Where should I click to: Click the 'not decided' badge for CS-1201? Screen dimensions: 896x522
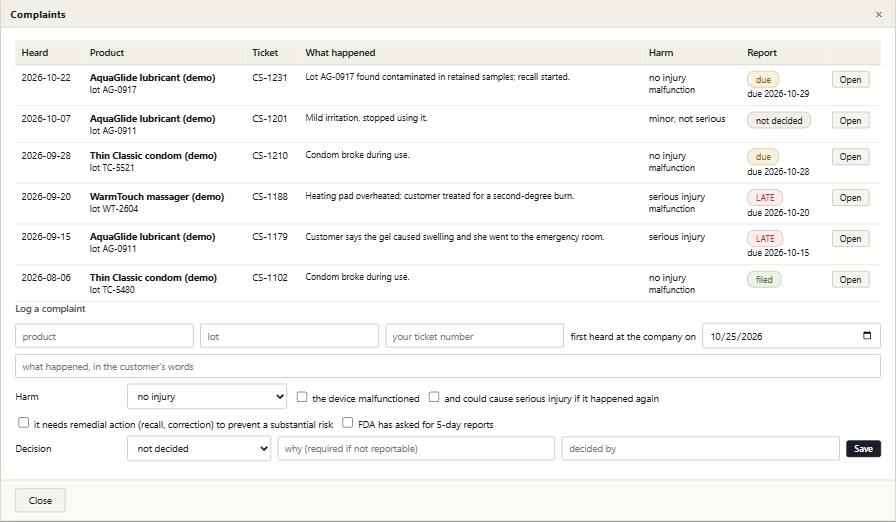pyautogui.click(x=779, y=121)
